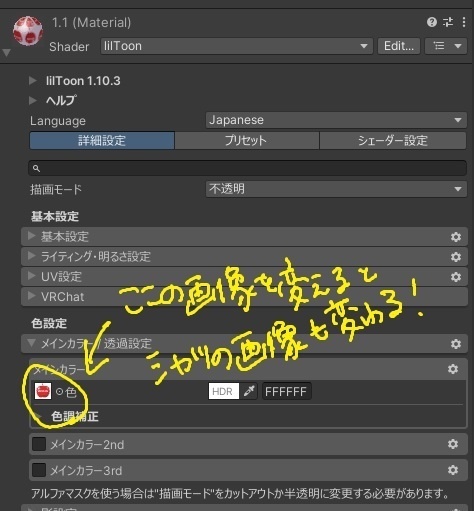This screenshot has height=511, width=474.
Task: Expand the 基本設定 foldout row
Action: (x=244, y=237)
